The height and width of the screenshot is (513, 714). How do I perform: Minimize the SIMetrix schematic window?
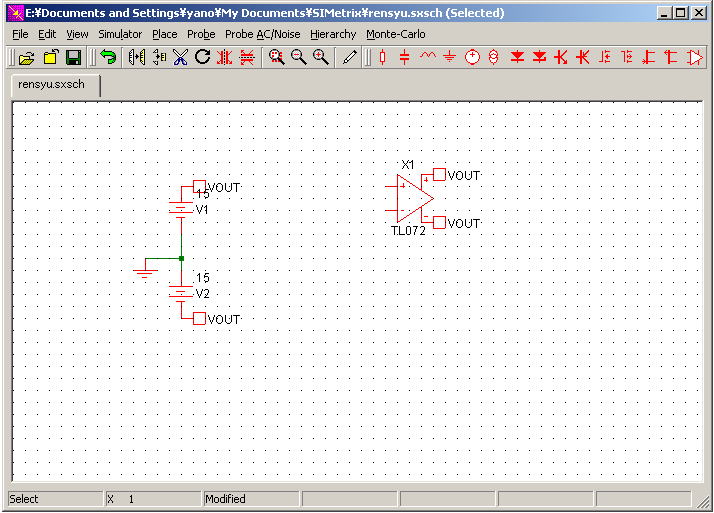[x=664, y=13]
